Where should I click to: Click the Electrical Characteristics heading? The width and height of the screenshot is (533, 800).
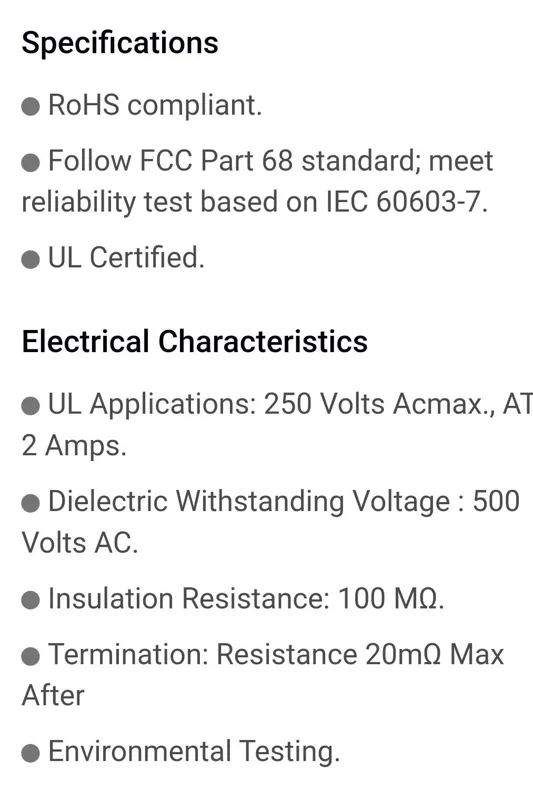(195, 341)
